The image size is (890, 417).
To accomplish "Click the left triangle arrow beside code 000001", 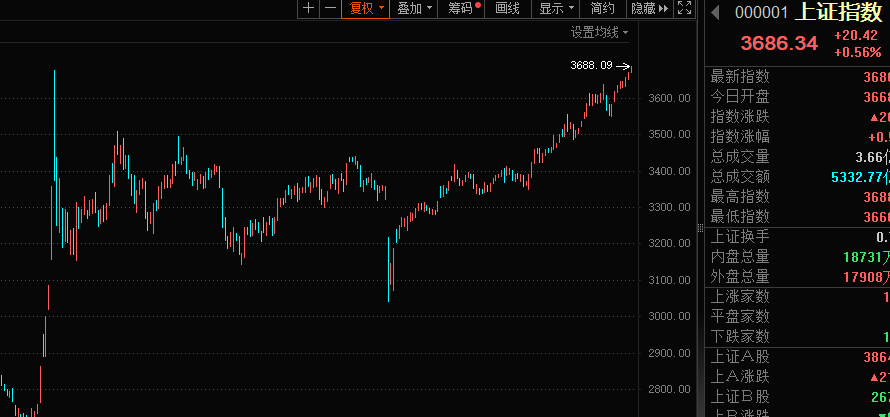I will tap(715, 12).
